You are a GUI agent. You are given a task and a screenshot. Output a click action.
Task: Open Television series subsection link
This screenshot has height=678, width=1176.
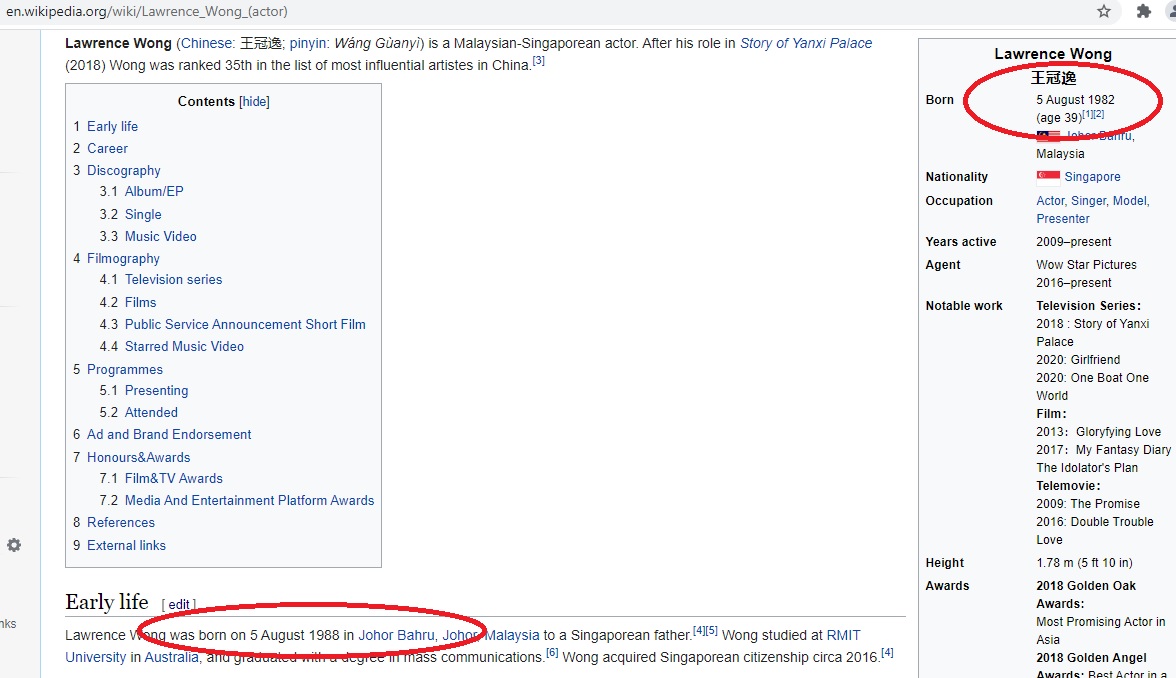(173, 280)
